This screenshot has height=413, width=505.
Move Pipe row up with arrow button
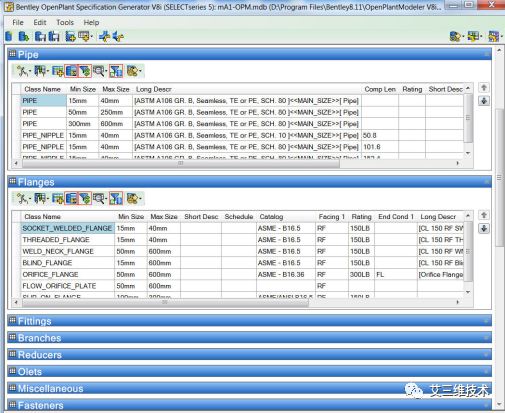tap(484, 88)
